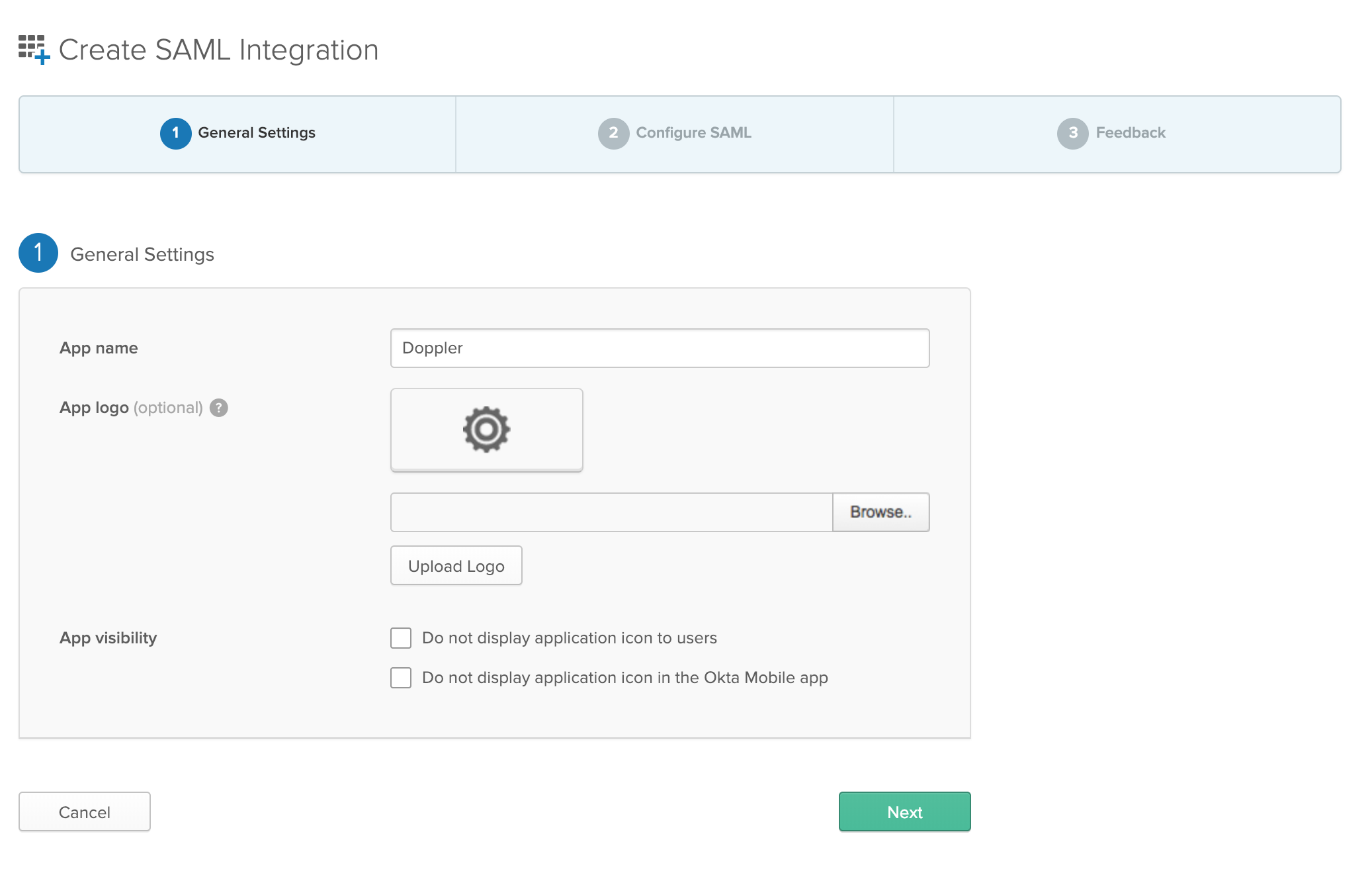Click the App logo help question mark

(x=219, y=408)
